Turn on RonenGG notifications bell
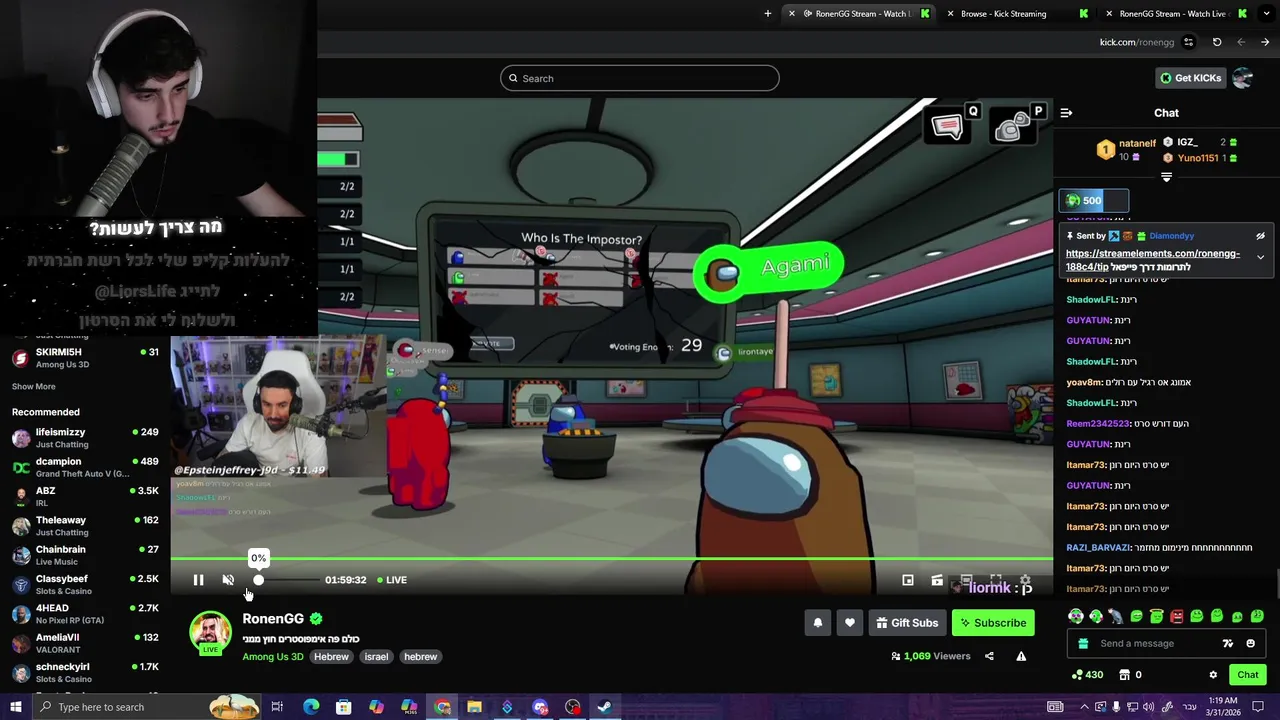 817,623
